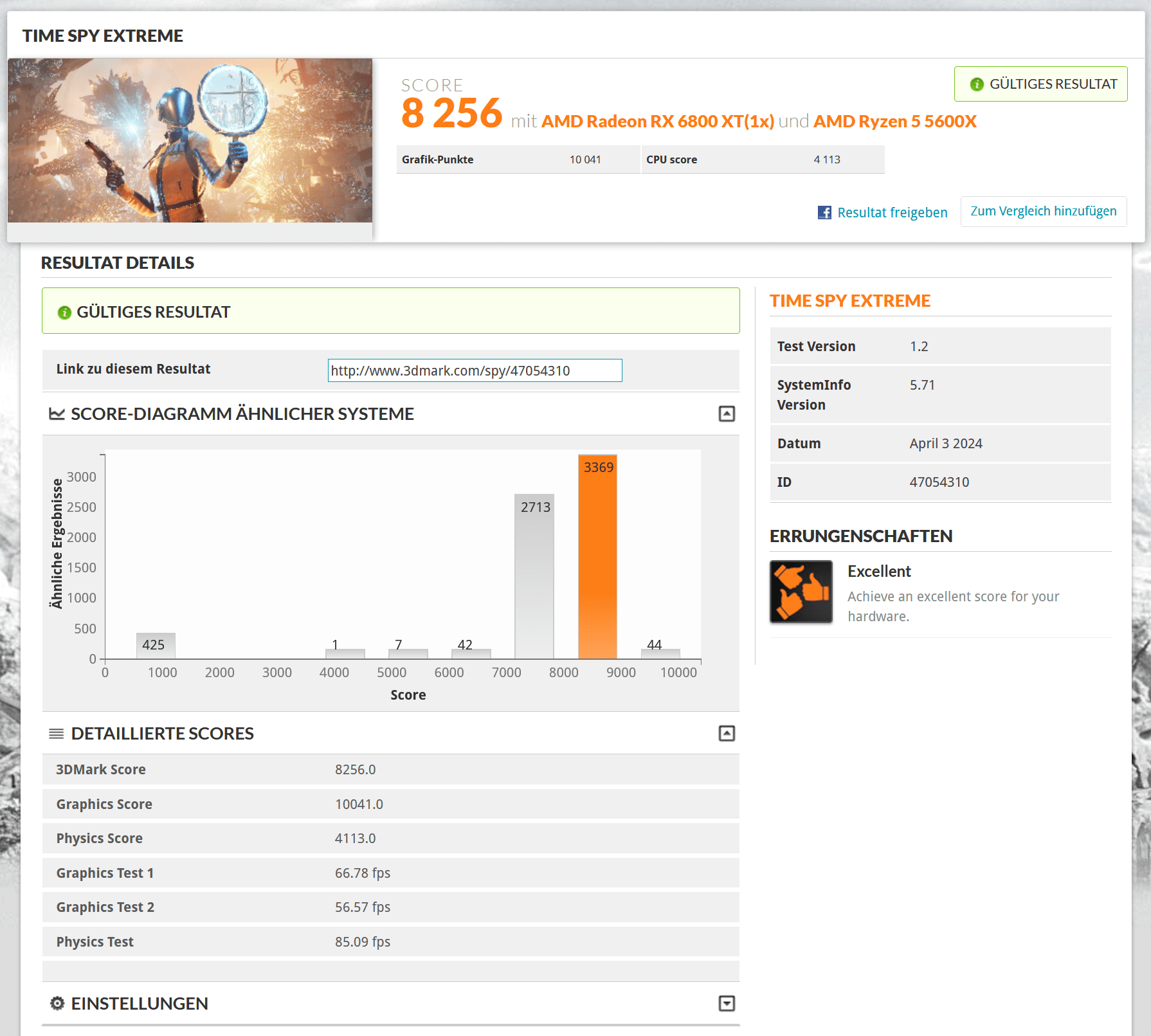Image resolution: width=1151 pixels, height=1036 pixels.
Task: Click Graphics Test 1 value 66.78 fps
Action: (x=363, y=873)
